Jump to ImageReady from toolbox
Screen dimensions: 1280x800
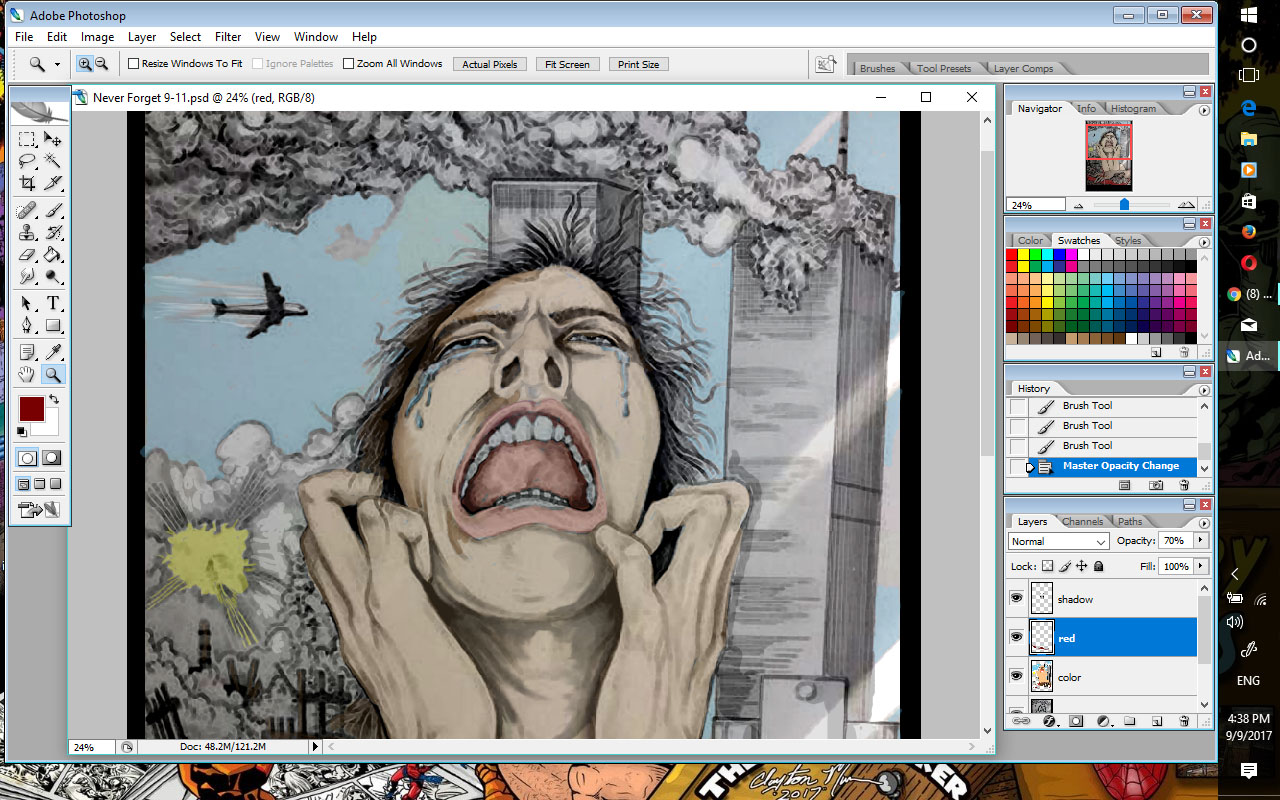pos(40,510)
